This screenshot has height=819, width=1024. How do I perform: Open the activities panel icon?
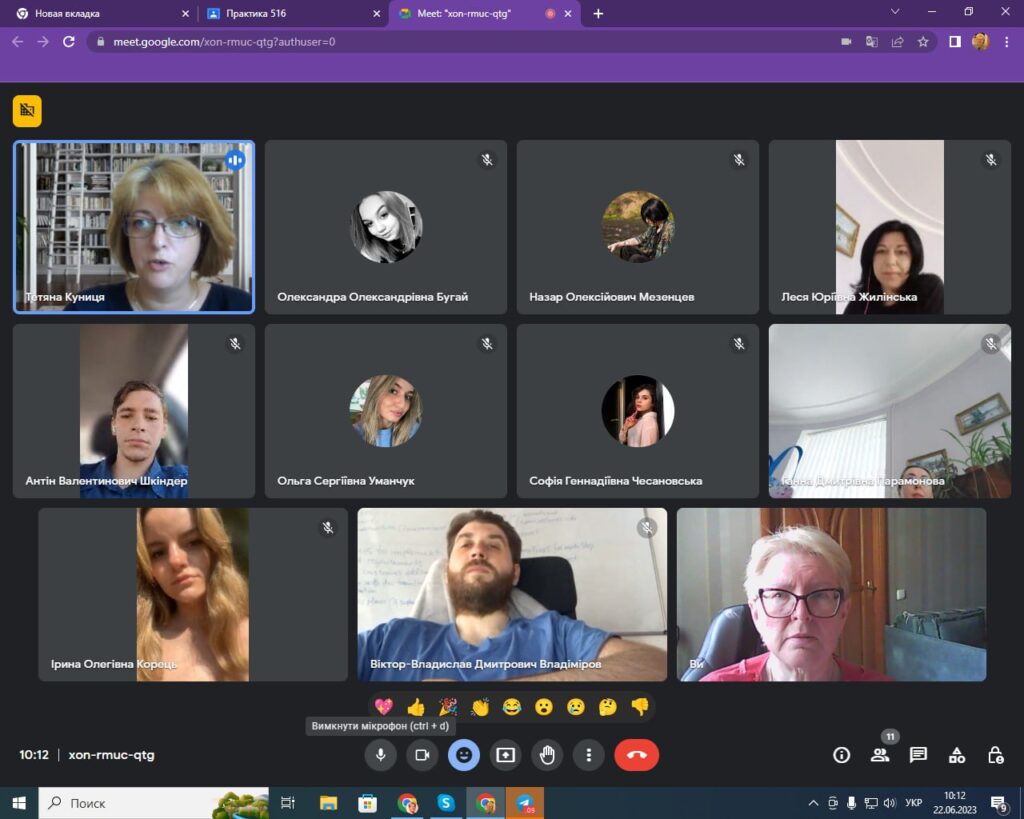957,755
